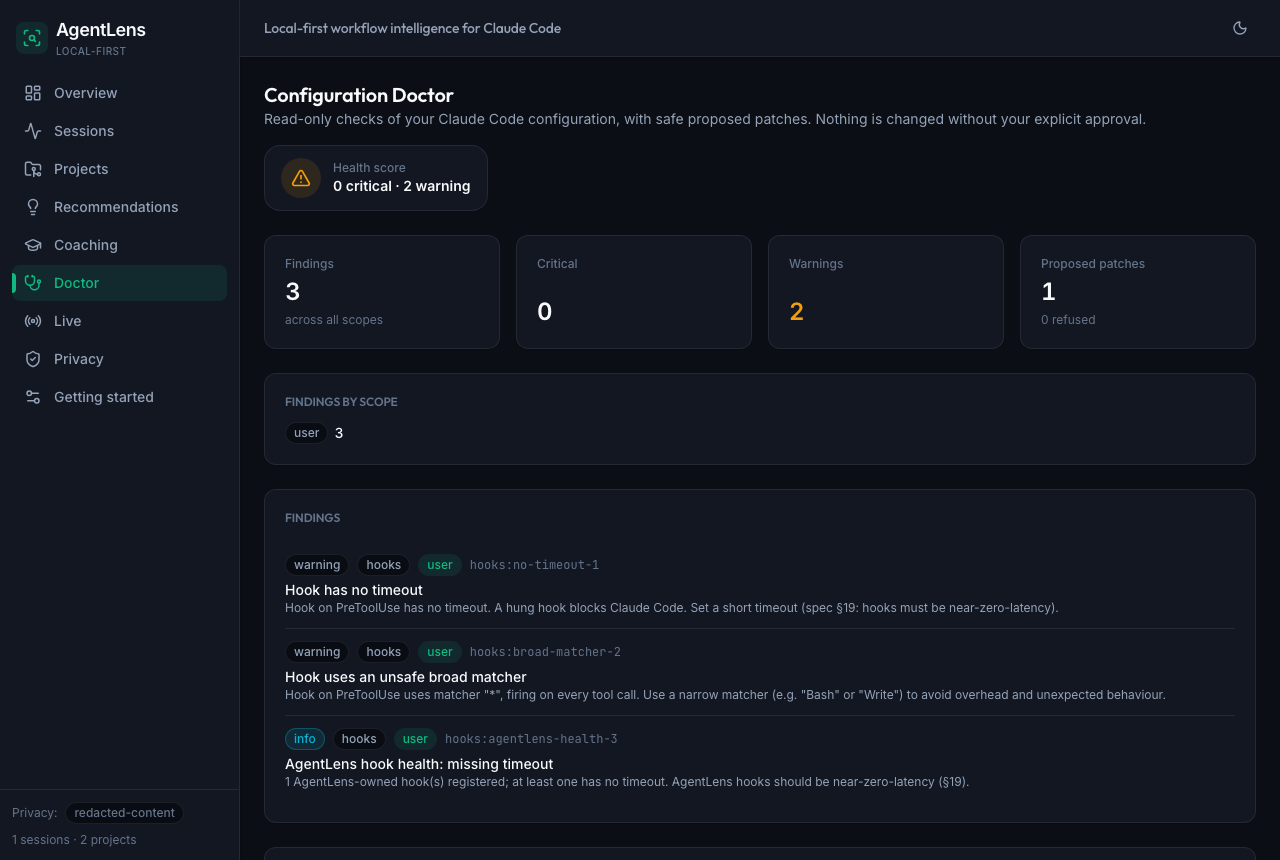Click the info tag on hooks:agentlens-health-3
This screenshot has height=860, width=1280.
click(x=305, y=739)
